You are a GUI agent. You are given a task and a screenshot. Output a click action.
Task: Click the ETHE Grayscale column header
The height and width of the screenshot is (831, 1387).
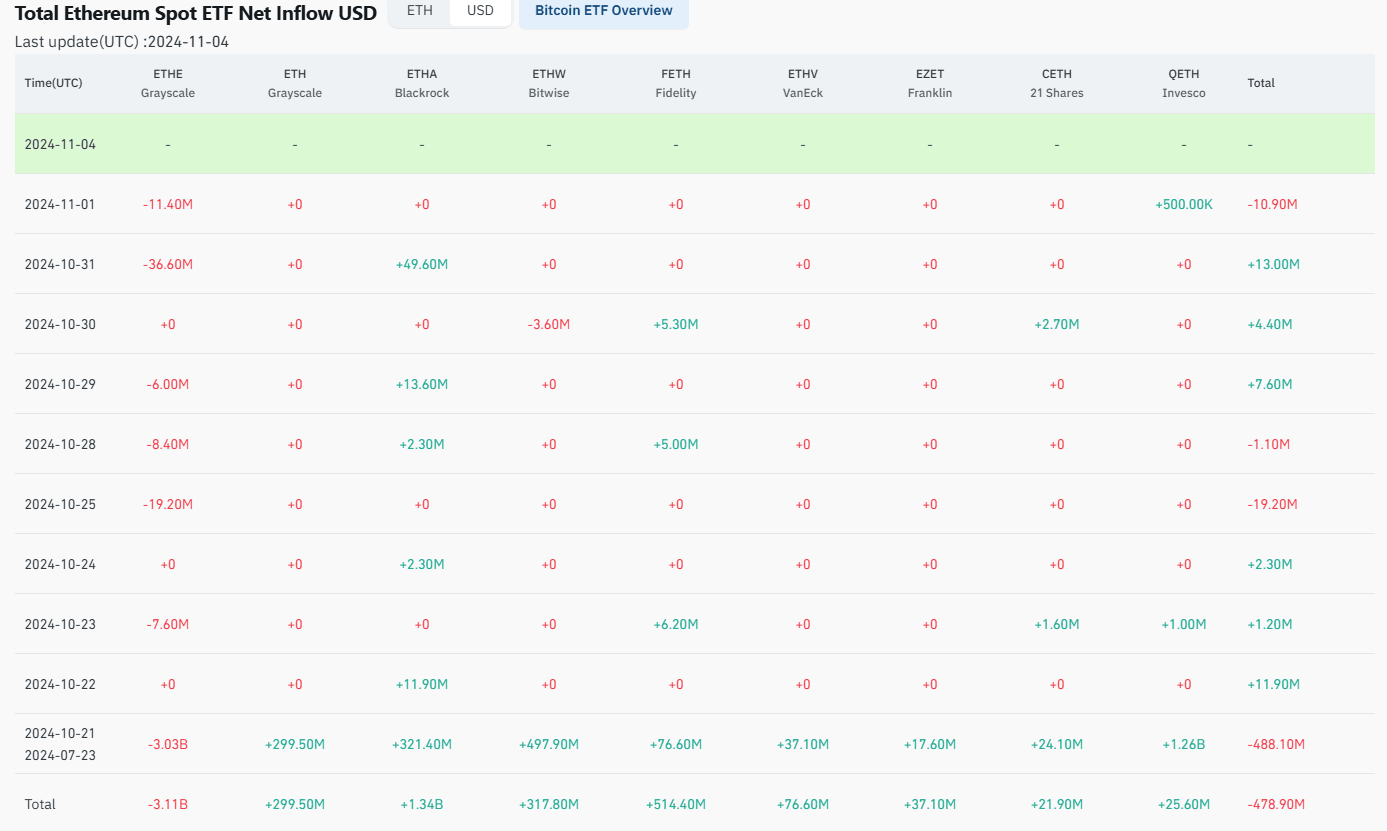pyautogui.click(x=167, y=83)
